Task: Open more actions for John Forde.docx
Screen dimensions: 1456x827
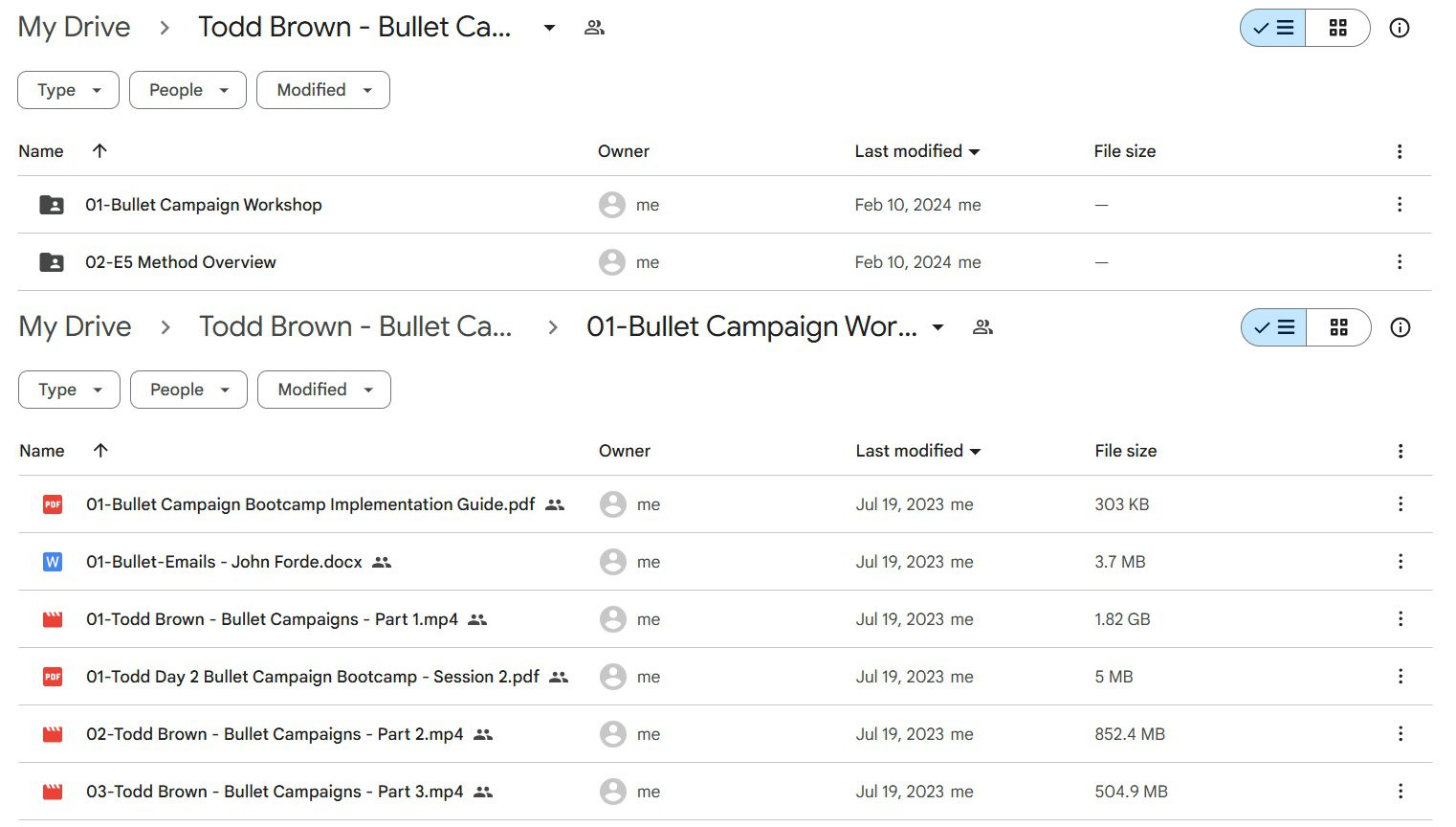Action: (x=1401, y=562)
